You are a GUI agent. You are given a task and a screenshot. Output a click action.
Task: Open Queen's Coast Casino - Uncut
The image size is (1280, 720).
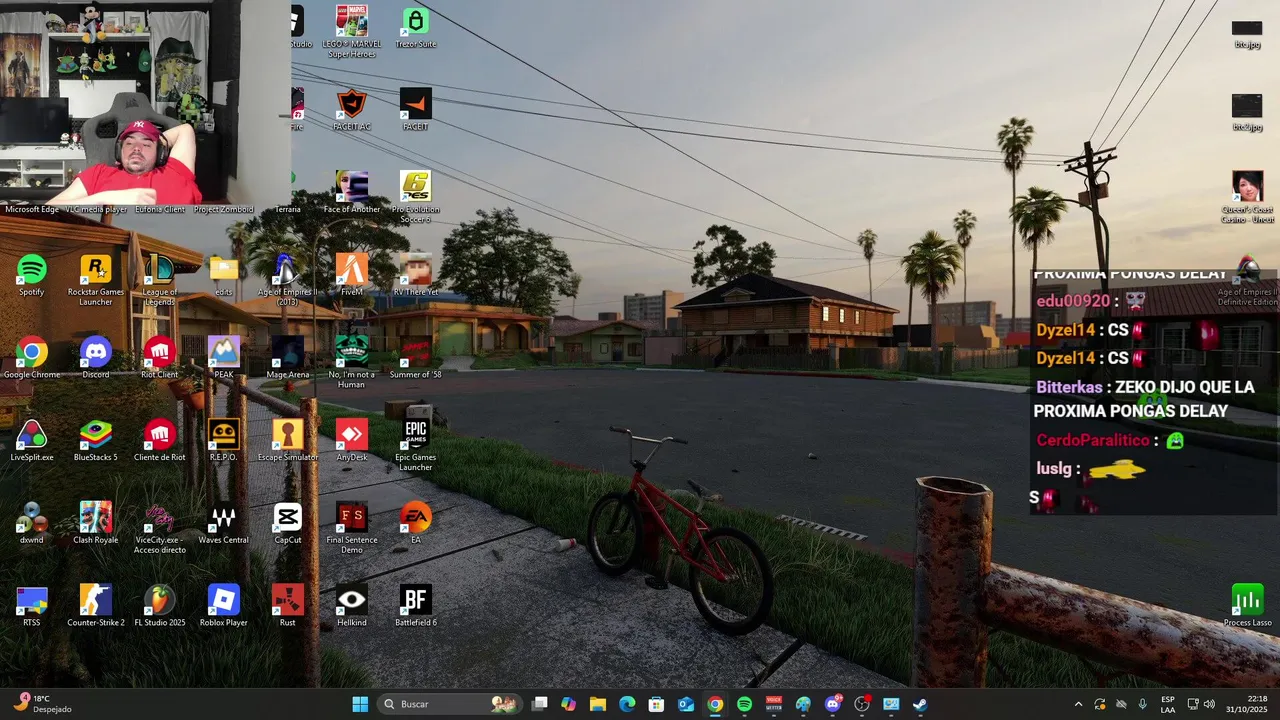click(x=1248, y=197)
